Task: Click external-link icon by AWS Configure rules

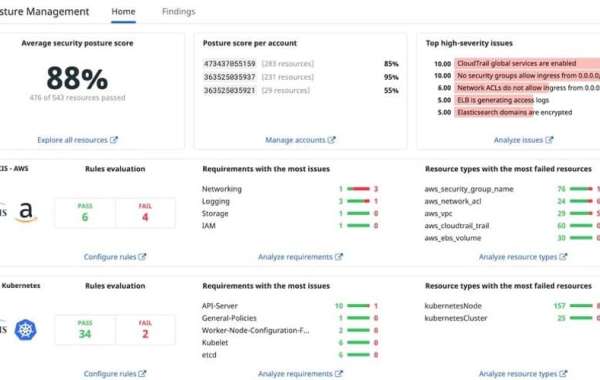Action: click(x=142, y=256)
